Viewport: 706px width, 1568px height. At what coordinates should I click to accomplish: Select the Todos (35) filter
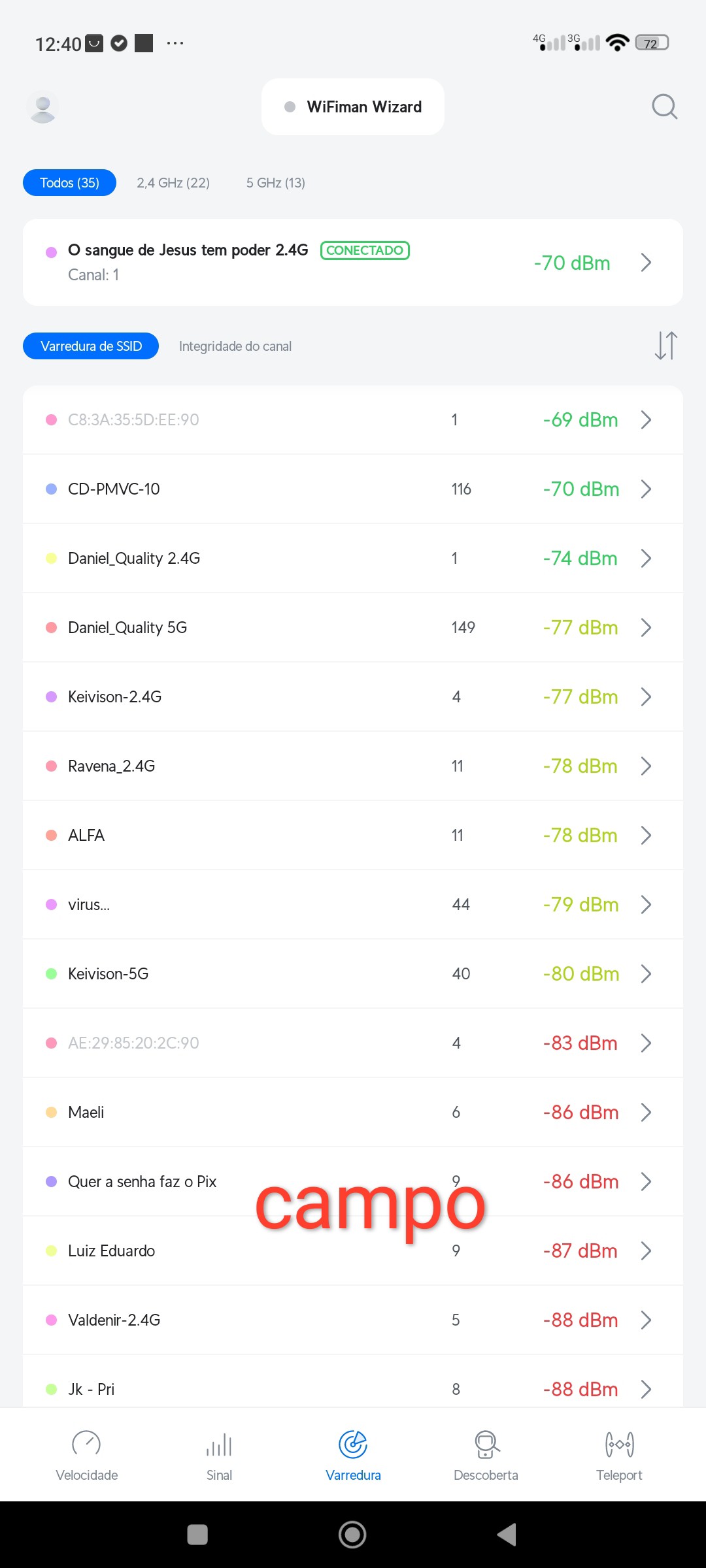pyautogui.click(x=69, y=183)
